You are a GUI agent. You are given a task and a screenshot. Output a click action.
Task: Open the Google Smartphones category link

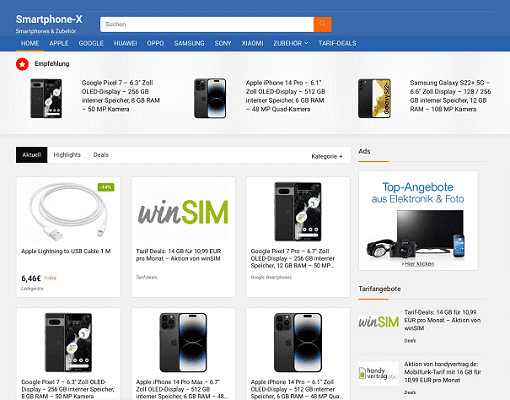(x=271, y=277)
